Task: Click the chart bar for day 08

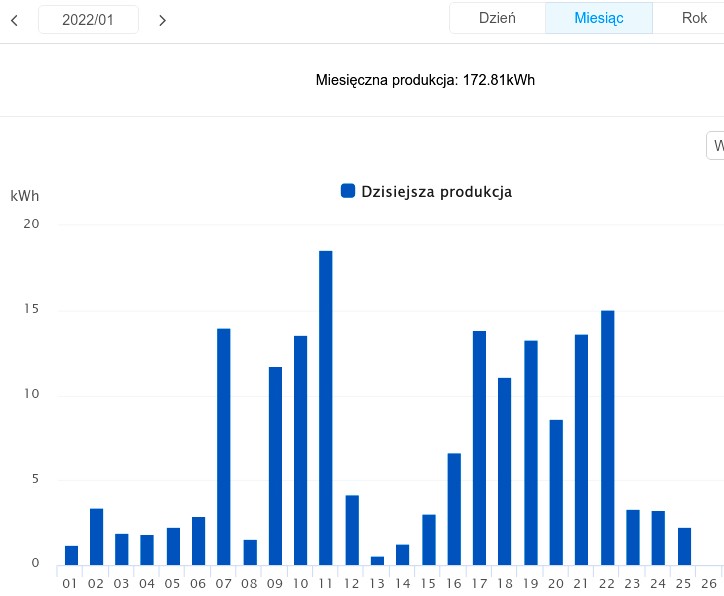Action: point(250,552)
